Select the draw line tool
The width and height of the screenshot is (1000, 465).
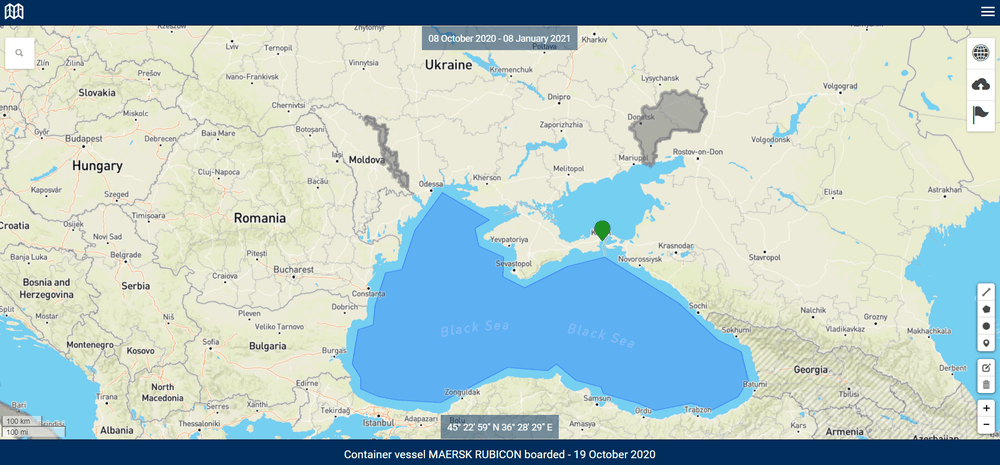tap(987, 292)
